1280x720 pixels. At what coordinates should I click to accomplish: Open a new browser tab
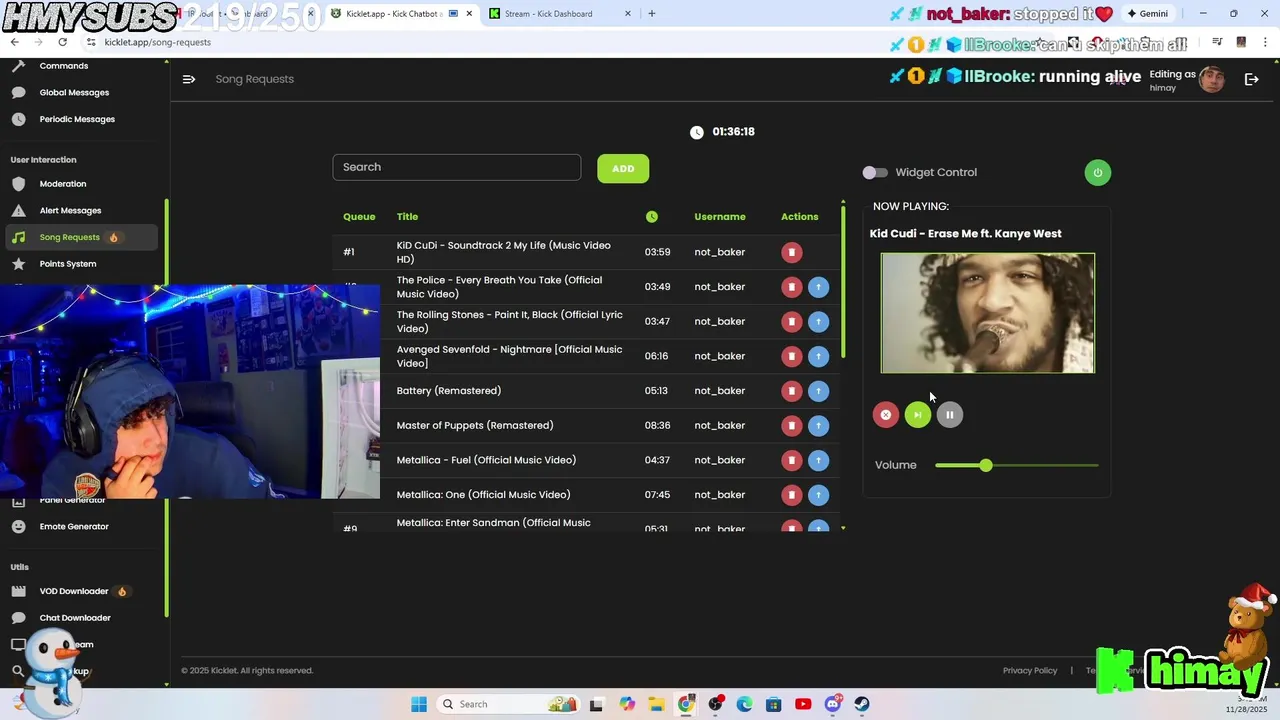(x=651, y=14)
